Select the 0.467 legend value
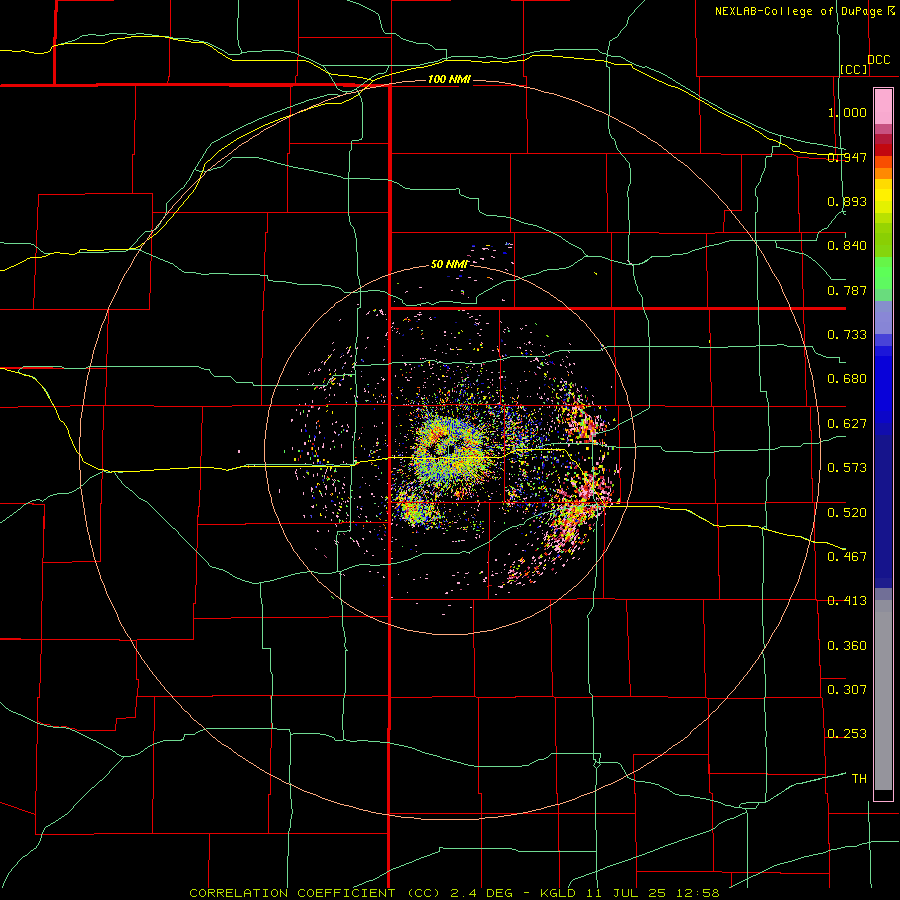900x900 pixels. point(847,557)
